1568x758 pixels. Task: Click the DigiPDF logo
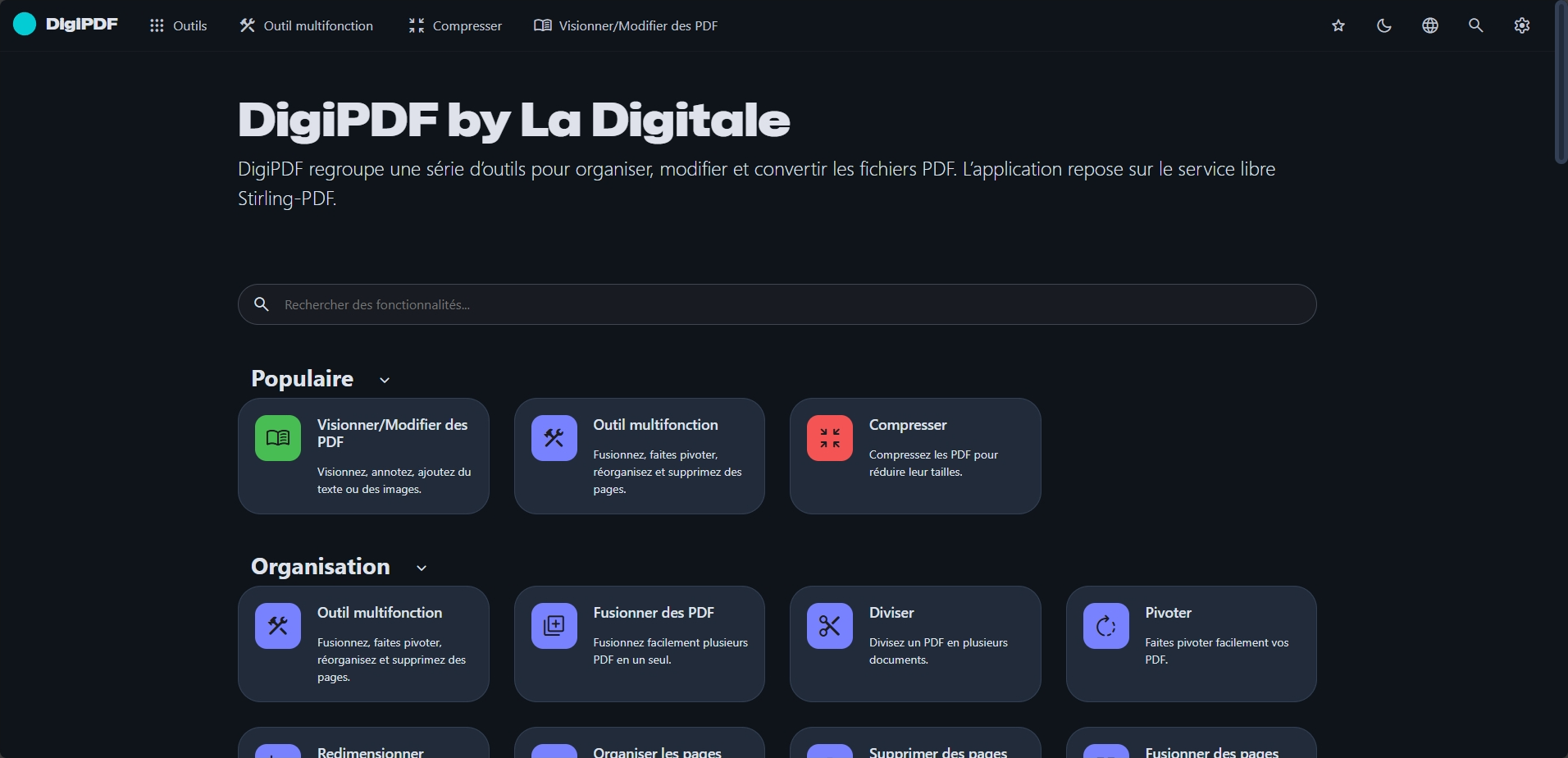coord(66,25)
